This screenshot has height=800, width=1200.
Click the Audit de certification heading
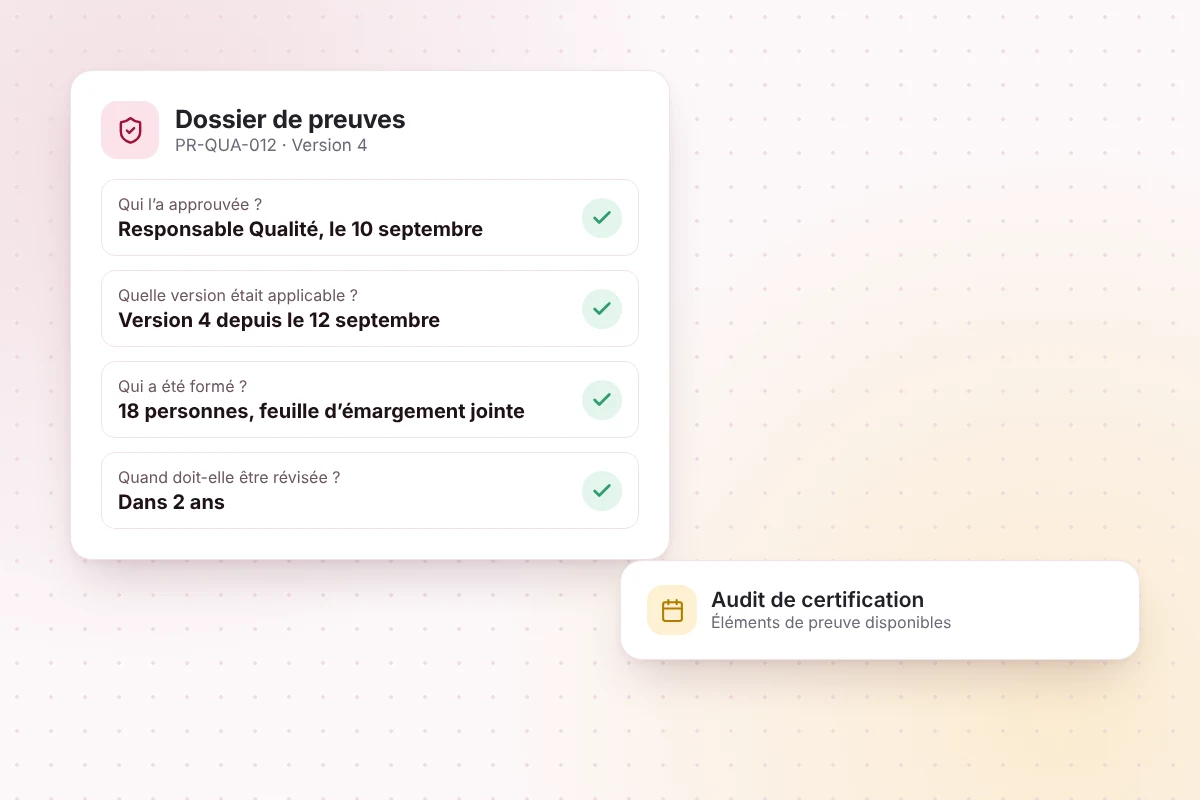coord(817,600)
